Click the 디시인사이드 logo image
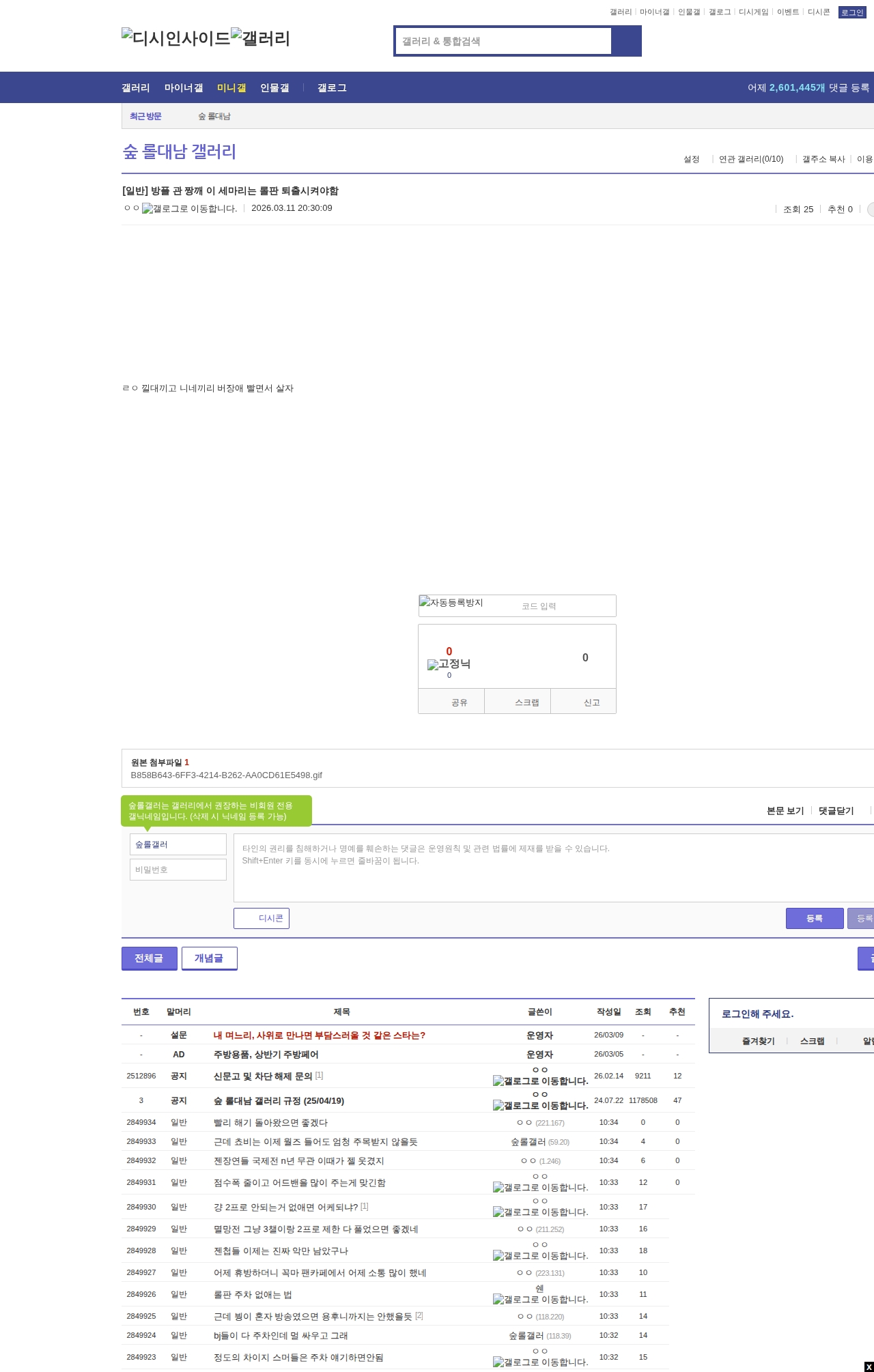Image resolution: width=874 pixels, height=1372 pixels. (x=175, y=38)
